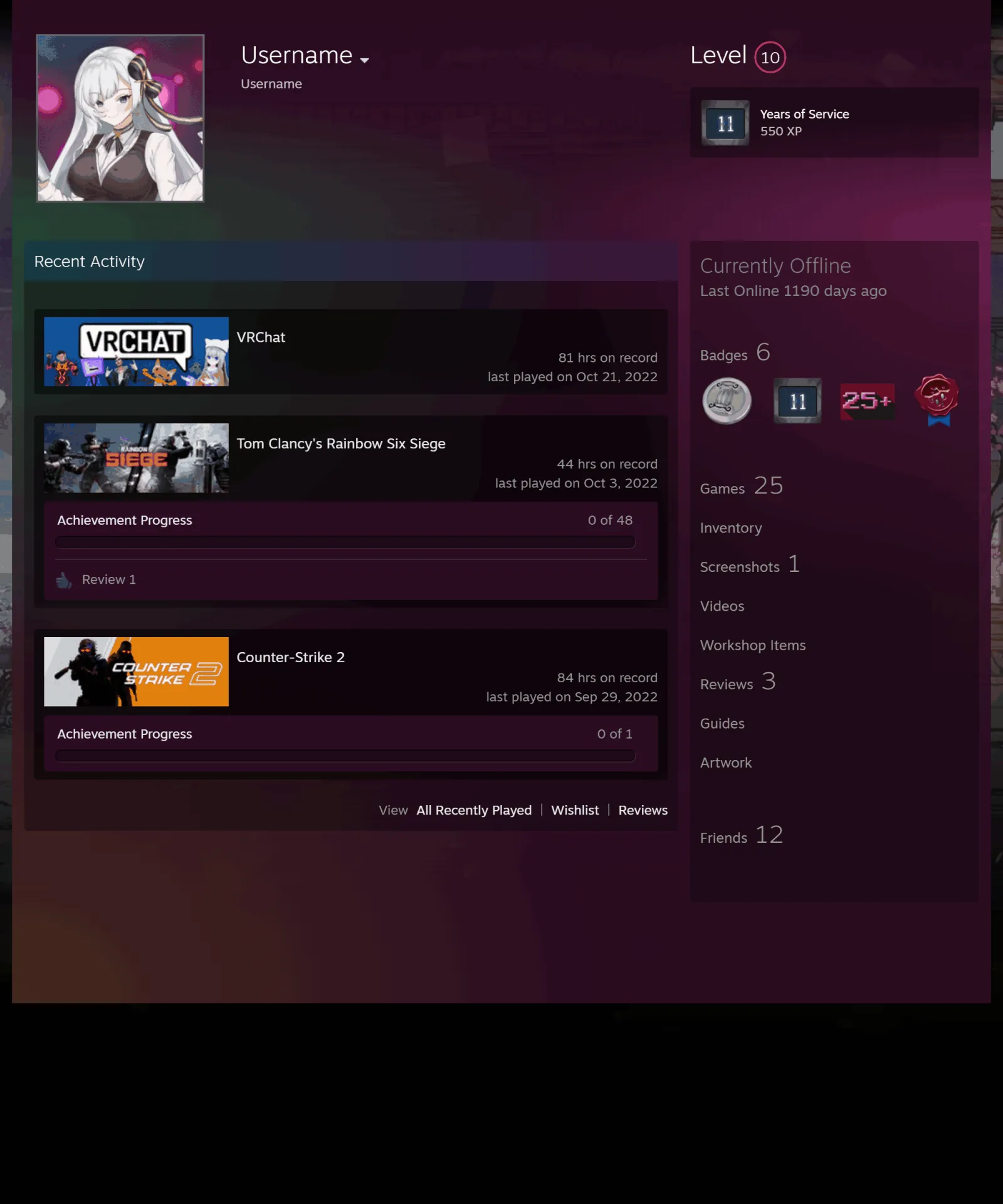Screen dimensions: 1003x1204
Task: Click the '0 of 48' achievement count
Action: (610, 520)
